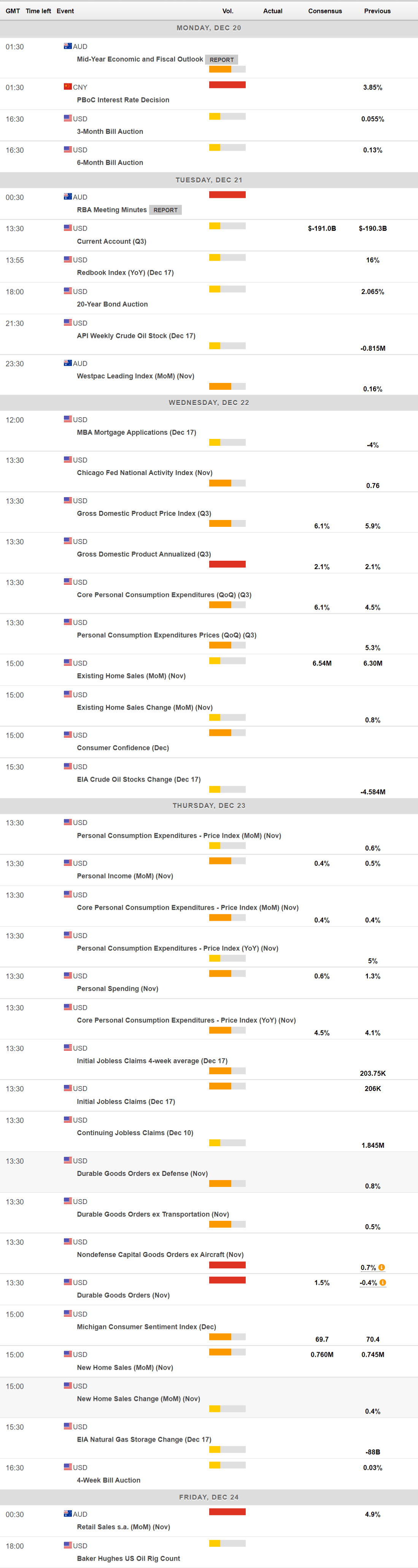
Task: Open the REPORT for RBA Meeting Minutes
Action: point(165,210)
